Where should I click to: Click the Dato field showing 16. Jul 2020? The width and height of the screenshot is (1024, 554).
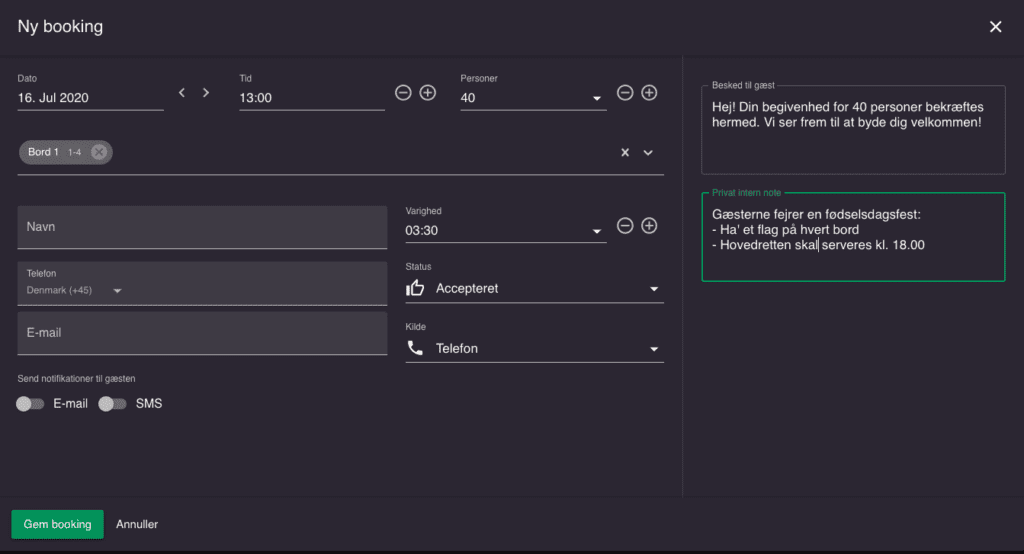coord(90,98)
